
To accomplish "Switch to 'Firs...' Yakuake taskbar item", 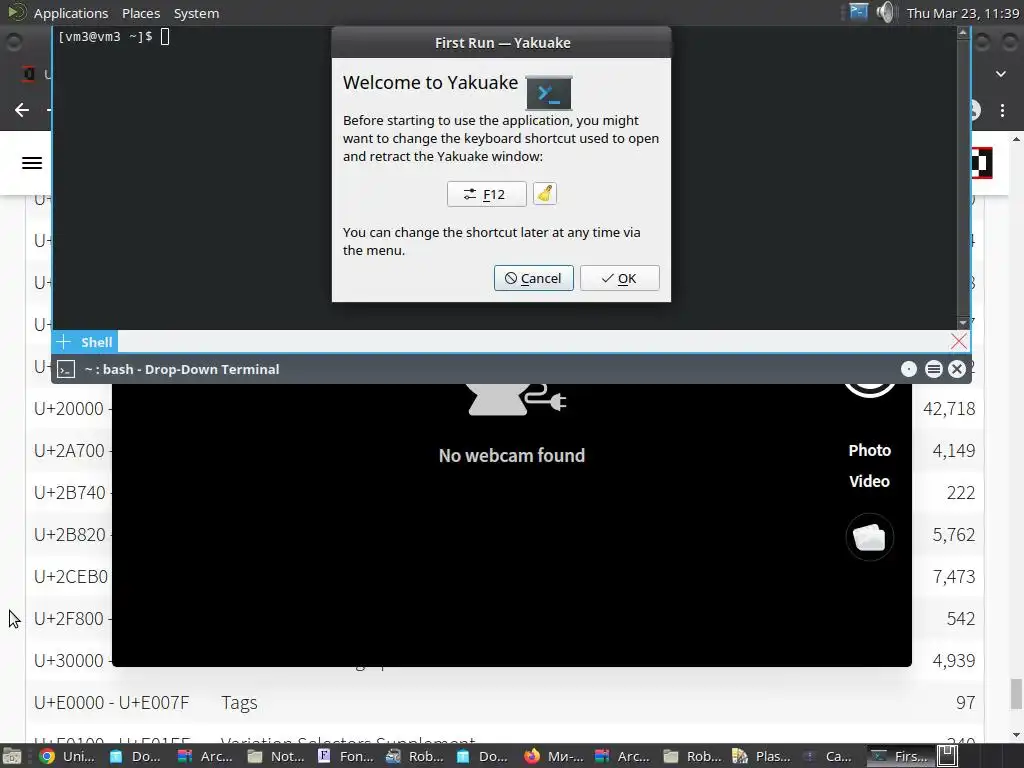I will click(x=900, y=756).
